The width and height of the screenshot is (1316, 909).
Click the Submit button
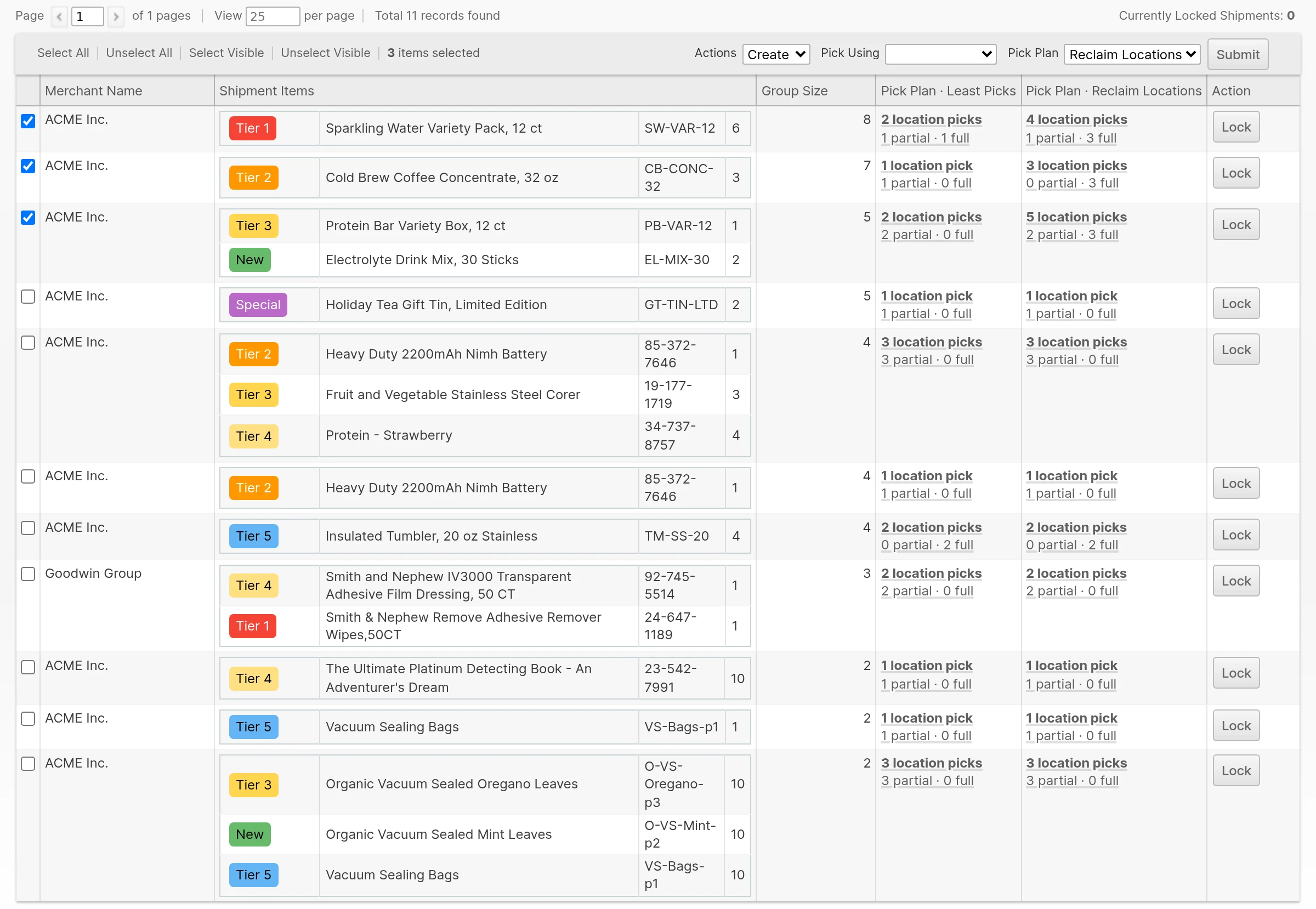1238,54
